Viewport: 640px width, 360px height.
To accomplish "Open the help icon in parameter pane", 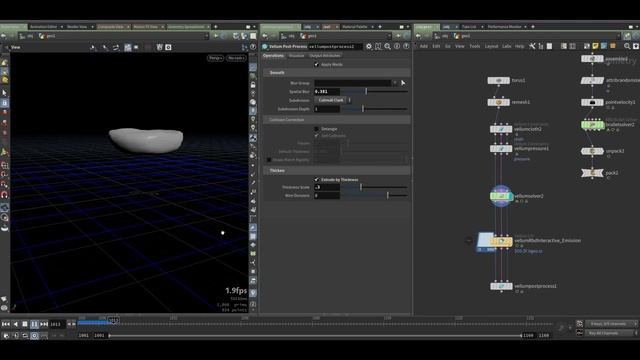I will [x=406, y=47].
